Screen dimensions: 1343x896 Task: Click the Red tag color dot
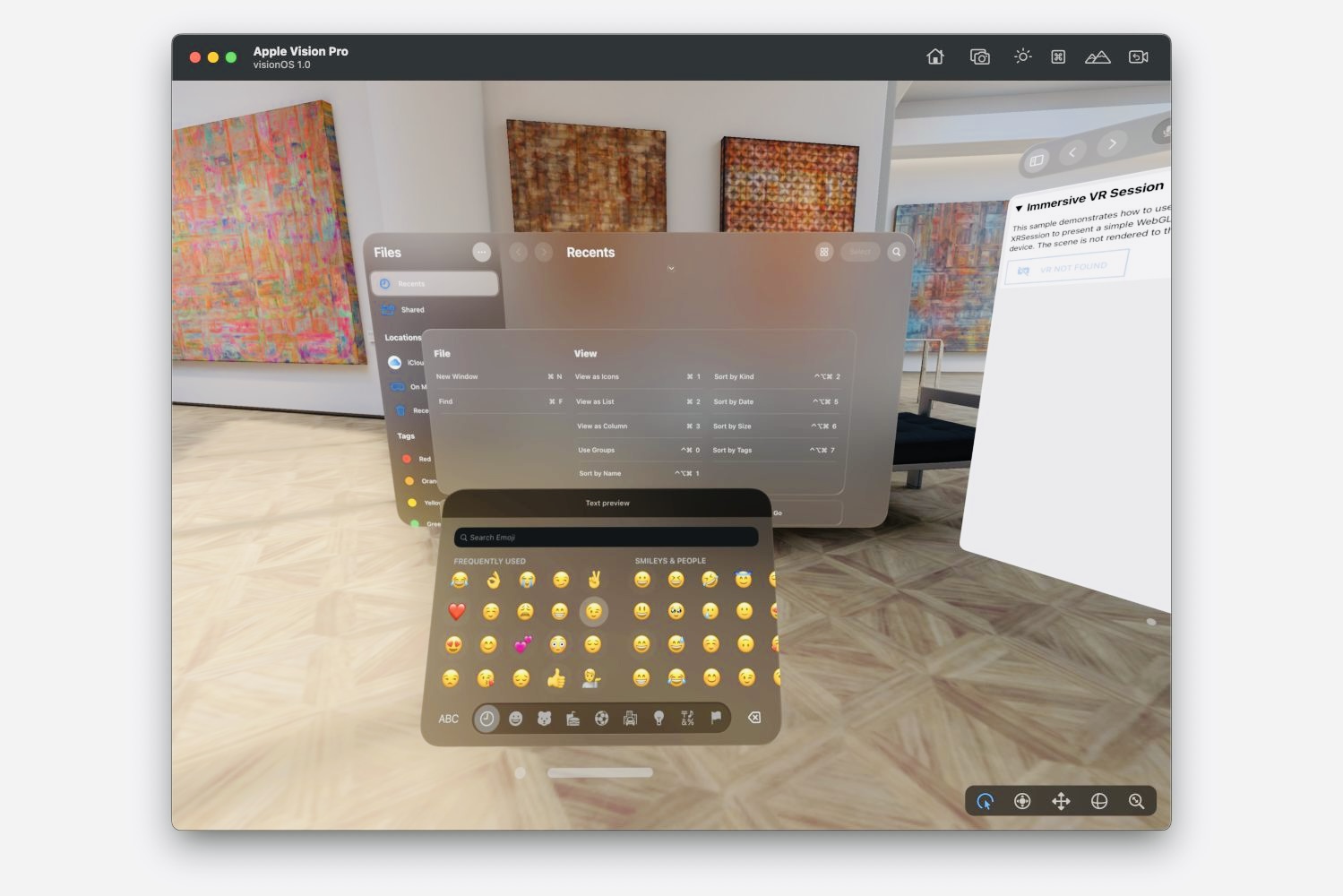[407, 459]
